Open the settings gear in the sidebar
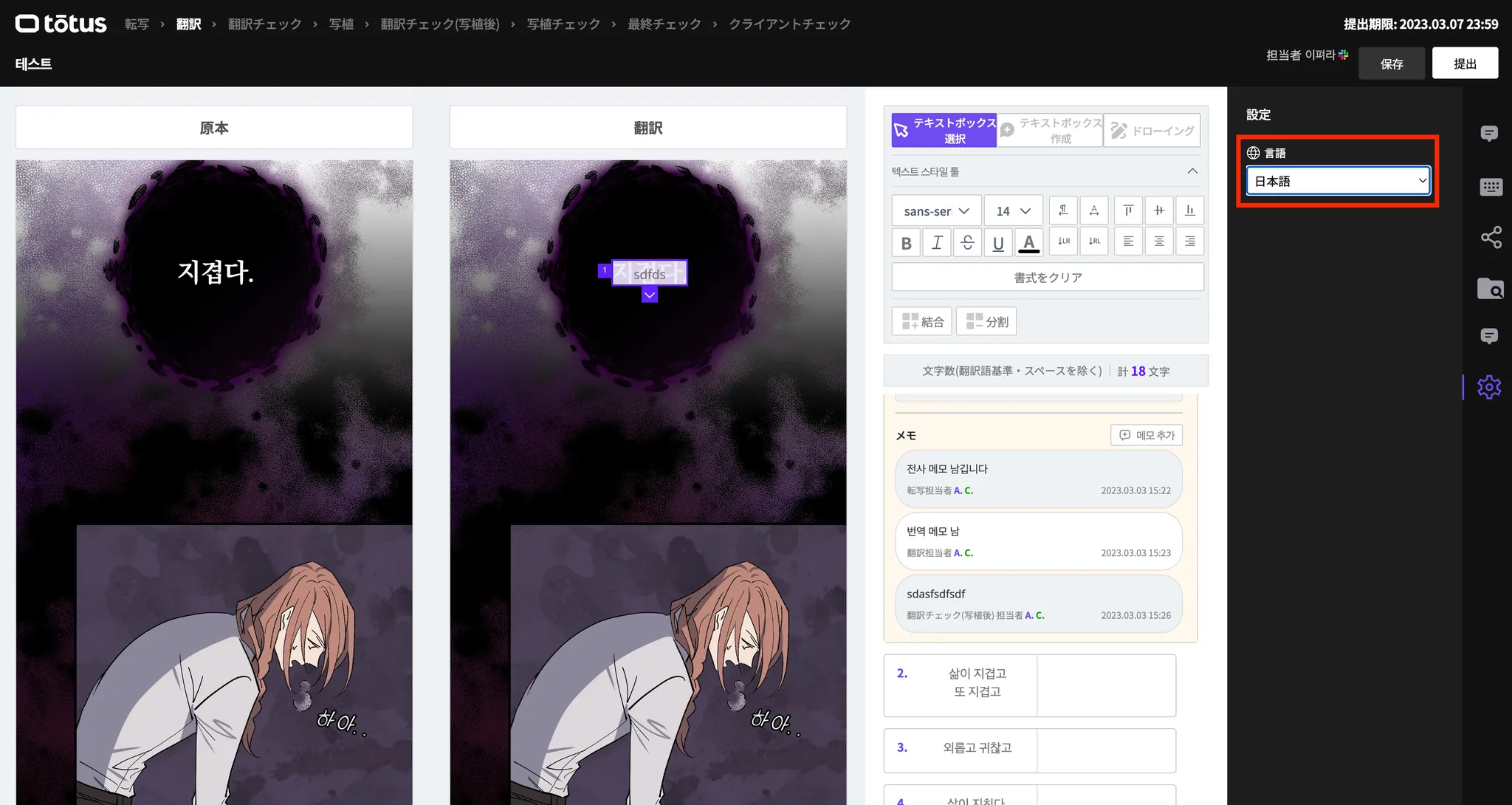Image resolution: width=1512 pixels, height=805 pixels. (x=1489, y=387)
